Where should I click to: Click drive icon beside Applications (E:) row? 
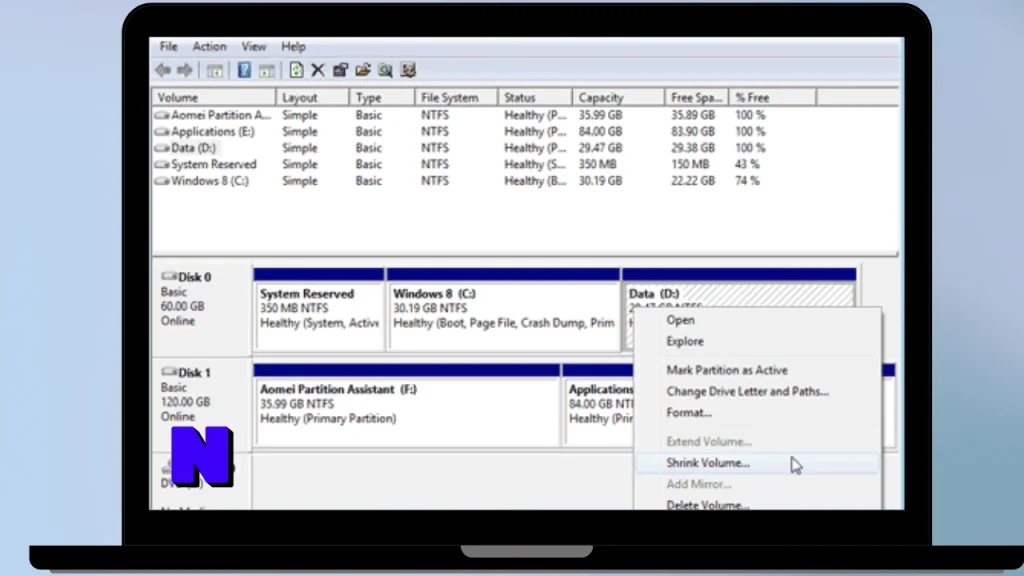161,132
